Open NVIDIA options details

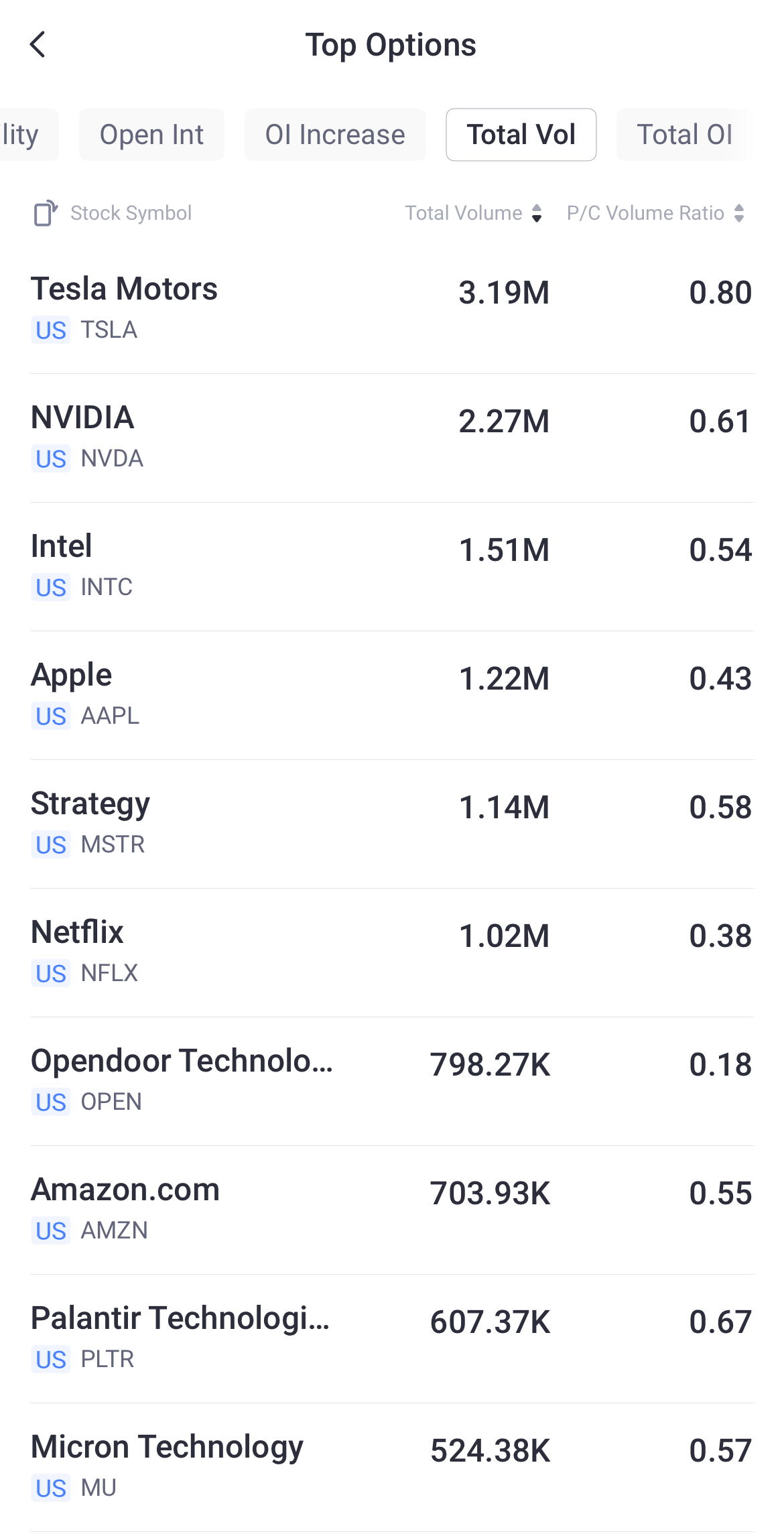click(x=392, y=437)
